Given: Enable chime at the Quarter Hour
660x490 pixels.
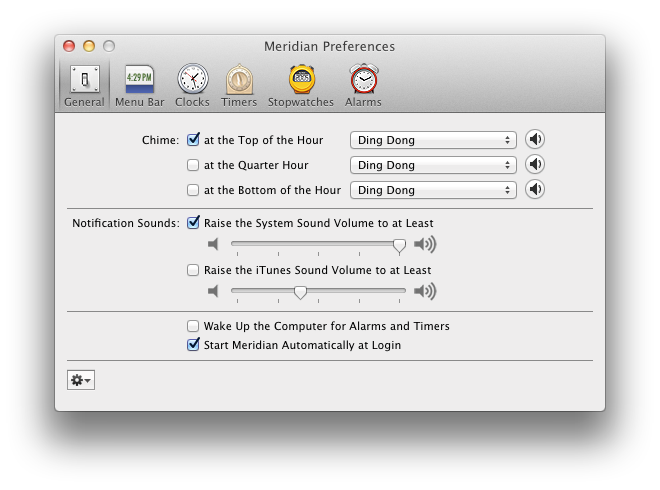Looking at the screenshot, I should tap(193, 165).
